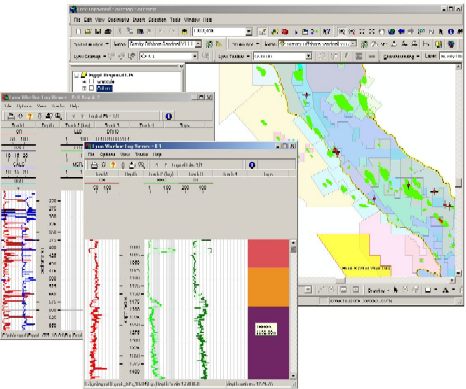Click the Full Extent globe icon
Image resolution: width=466 pixels, height=389 pixels.
coord(391,32)
